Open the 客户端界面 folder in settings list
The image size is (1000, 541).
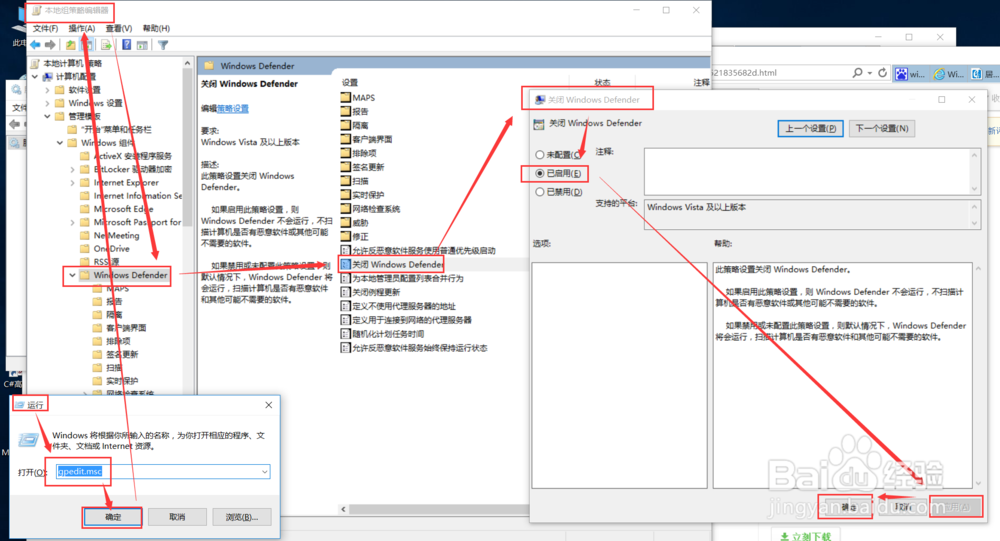point(367,139)
